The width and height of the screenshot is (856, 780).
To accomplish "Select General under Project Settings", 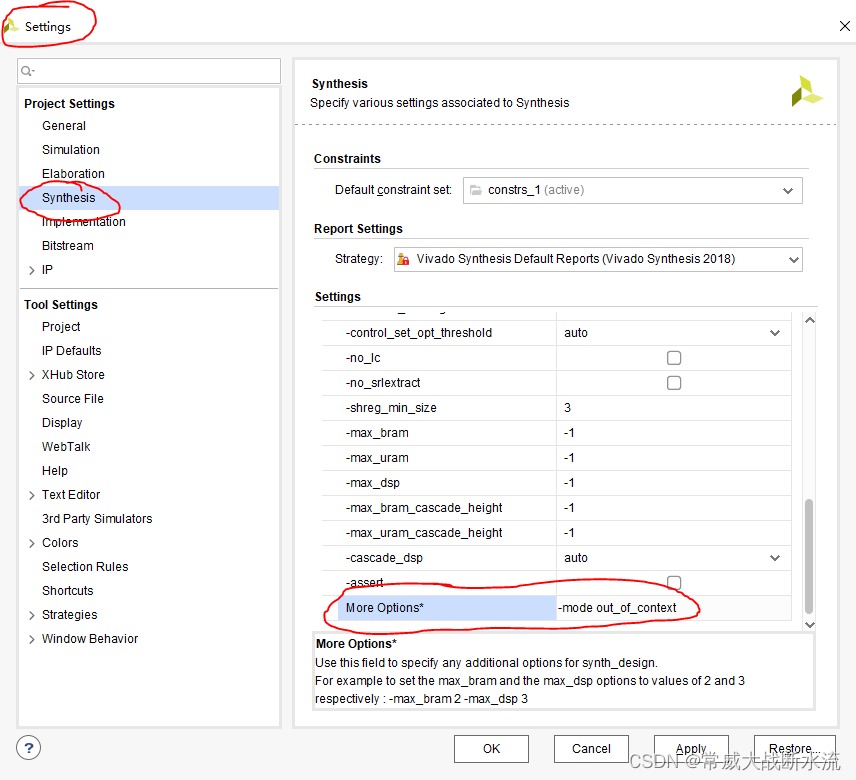I will tap(64, 126).
